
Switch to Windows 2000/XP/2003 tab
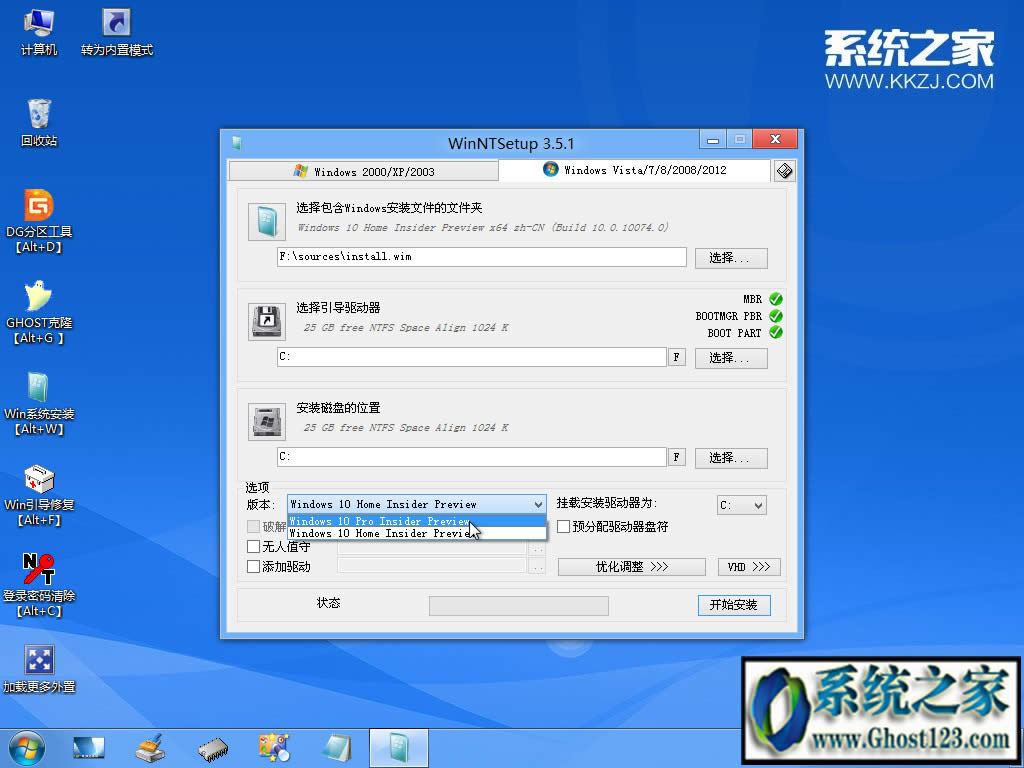(364, 172)
